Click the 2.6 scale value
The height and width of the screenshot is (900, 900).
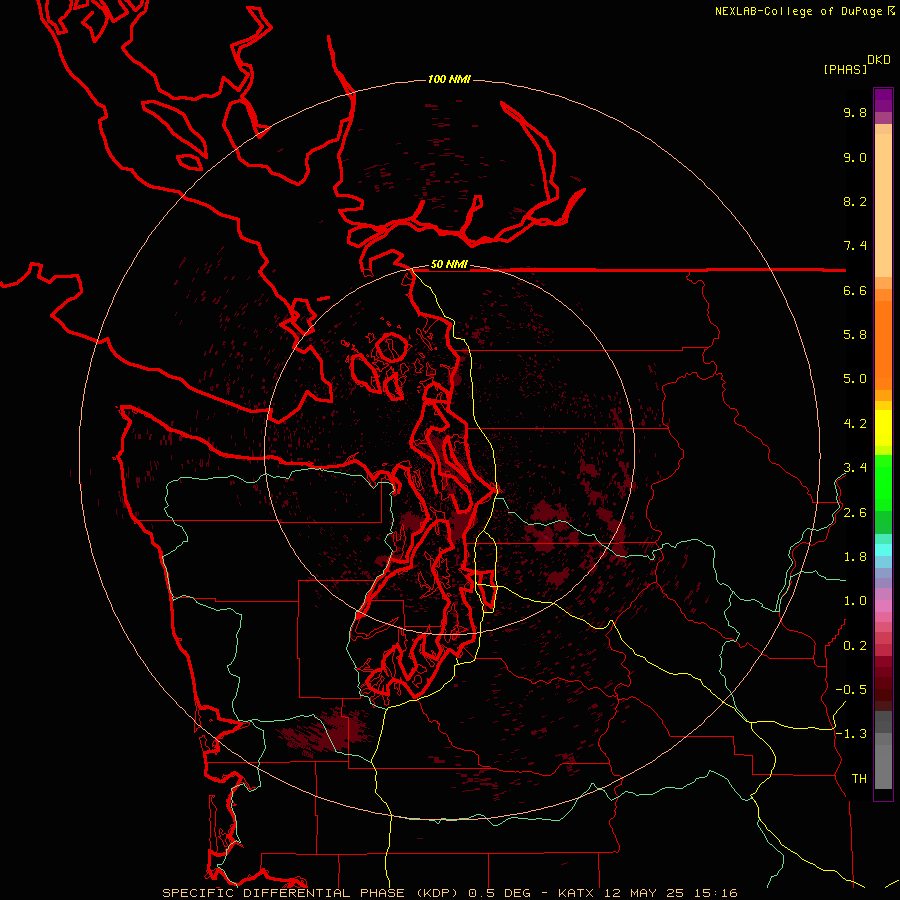pos(855,513)
